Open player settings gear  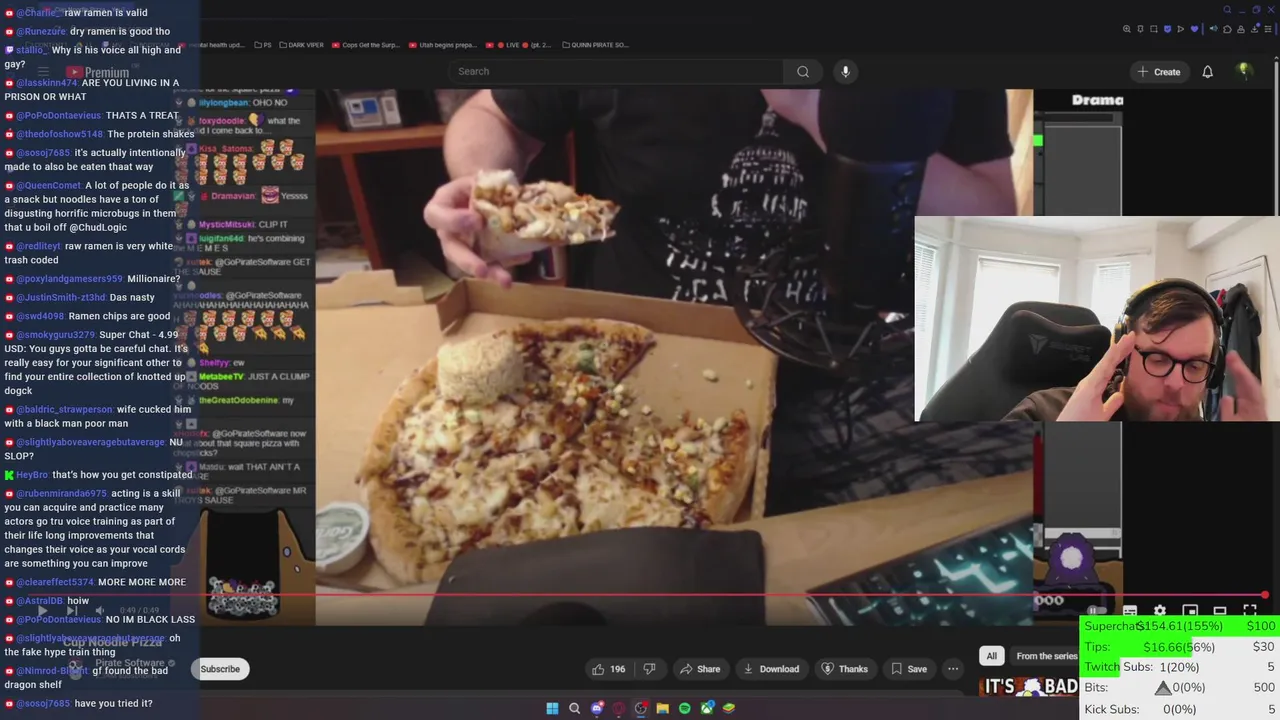[x=1160, y=610]
